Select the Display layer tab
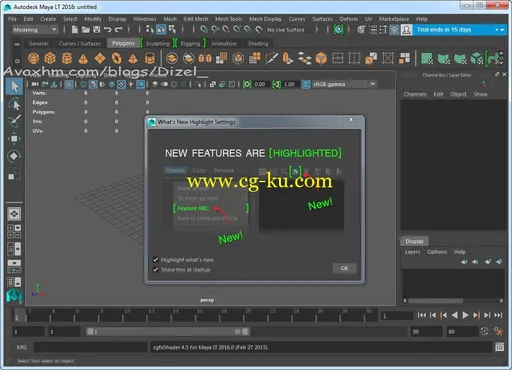The height and width of the screenshot is (370, 512). (x=414, y=241)
